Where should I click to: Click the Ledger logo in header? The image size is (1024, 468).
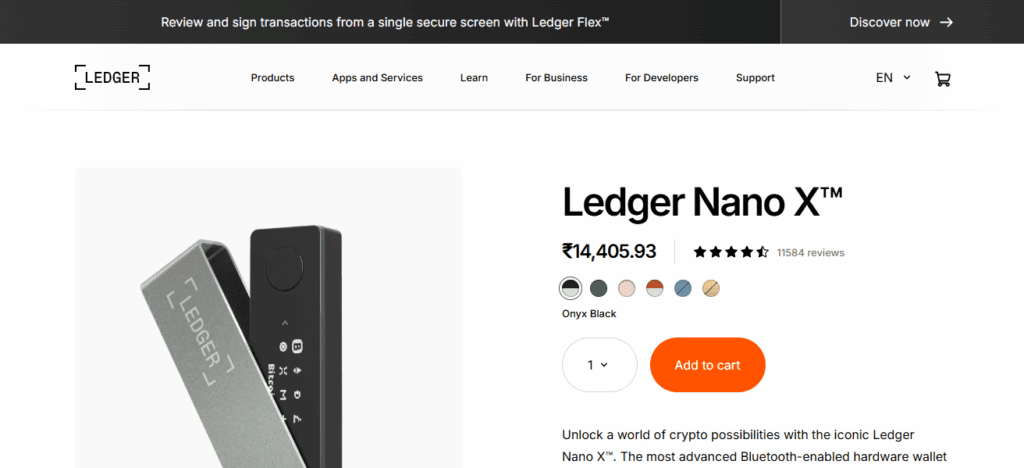click(x=112, y=77)
